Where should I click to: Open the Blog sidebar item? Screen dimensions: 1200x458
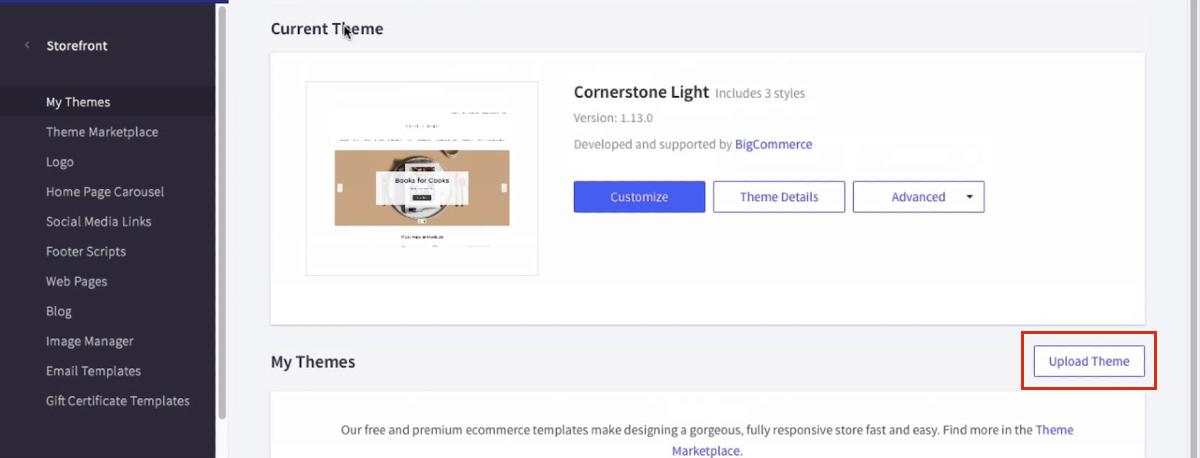click(59, 311)
